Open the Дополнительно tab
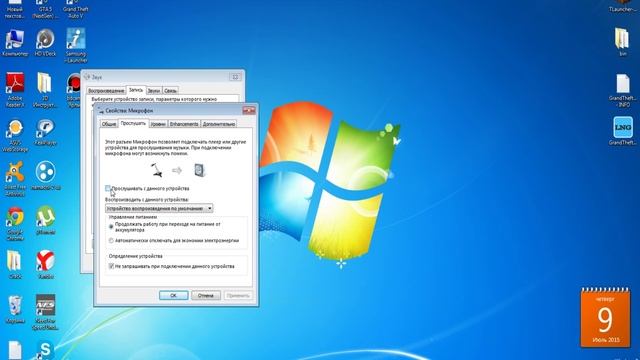The height and width of the screenshot is (360, 640). (x=219, y=124)
